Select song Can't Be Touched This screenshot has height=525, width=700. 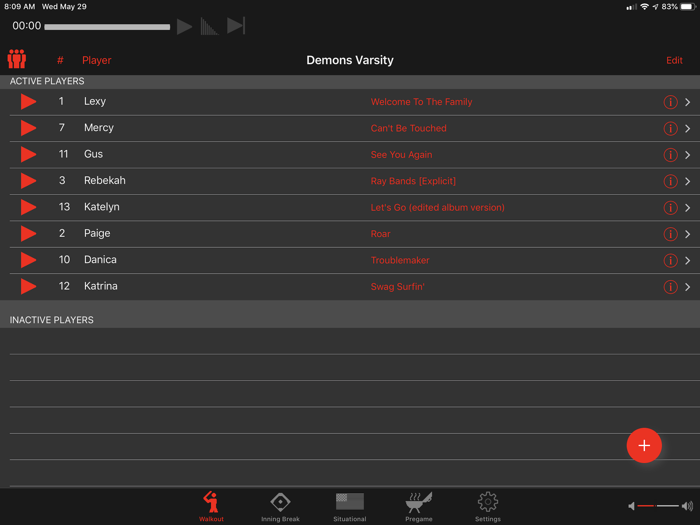click(x=408, y=128)
